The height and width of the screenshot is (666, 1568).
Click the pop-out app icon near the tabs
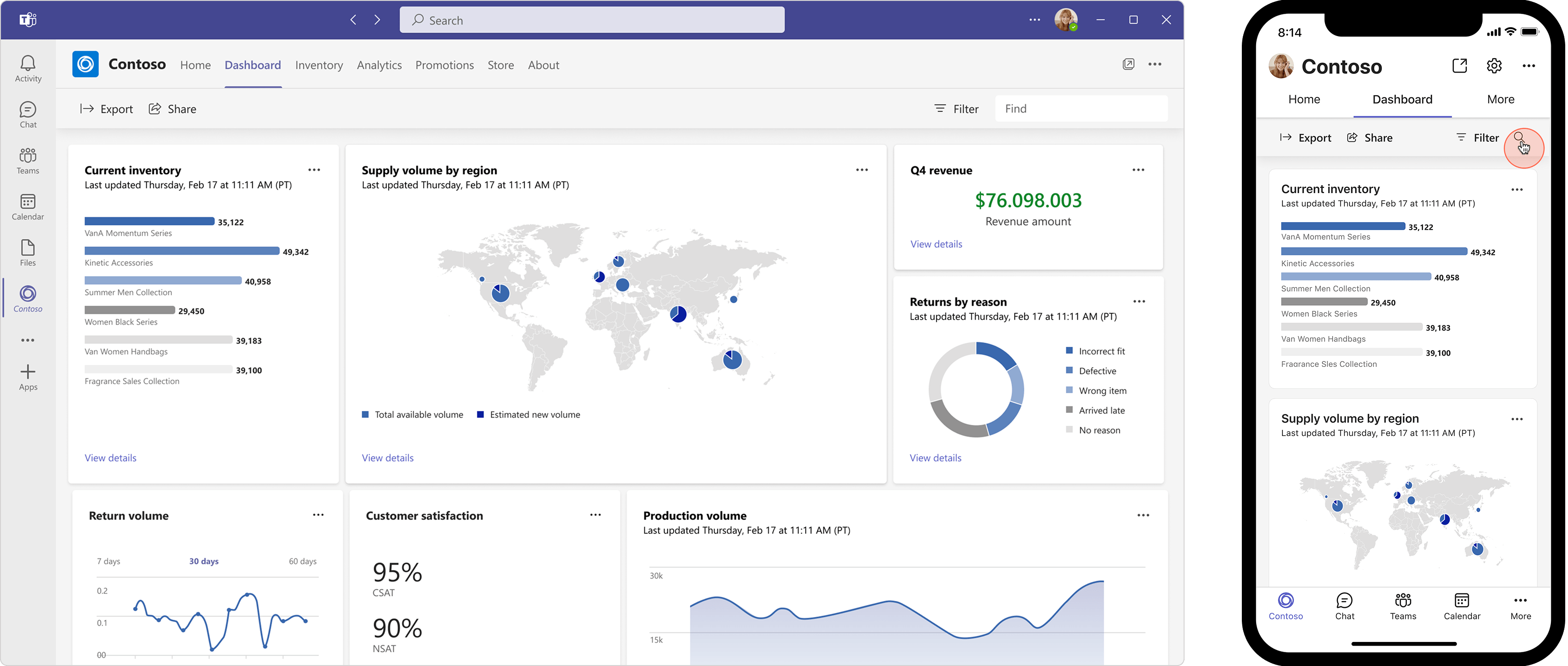[1128, 65]
